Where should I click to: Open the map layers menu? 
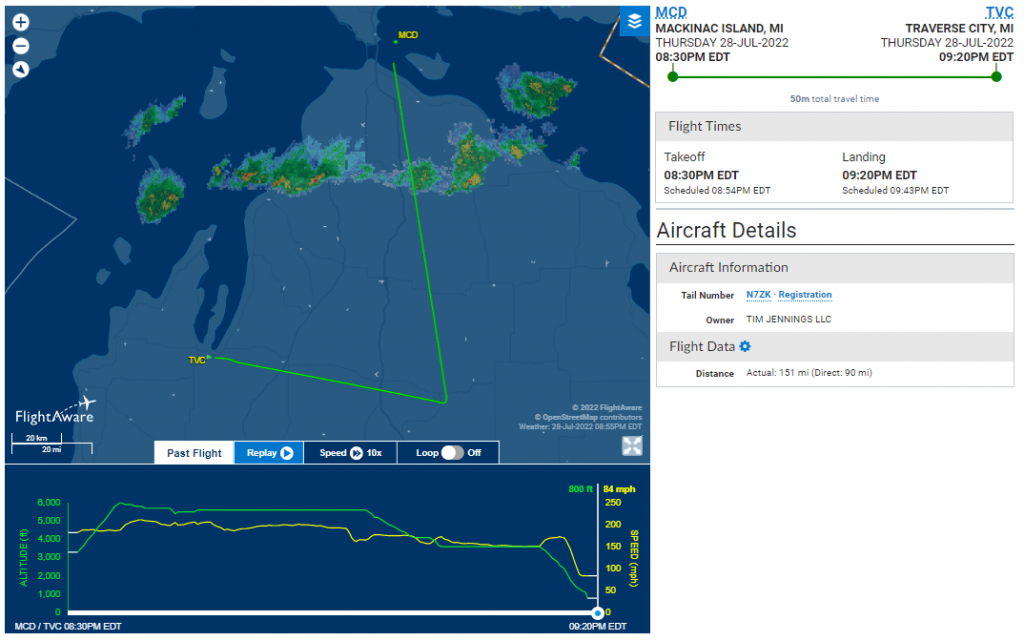coord(634,21)
